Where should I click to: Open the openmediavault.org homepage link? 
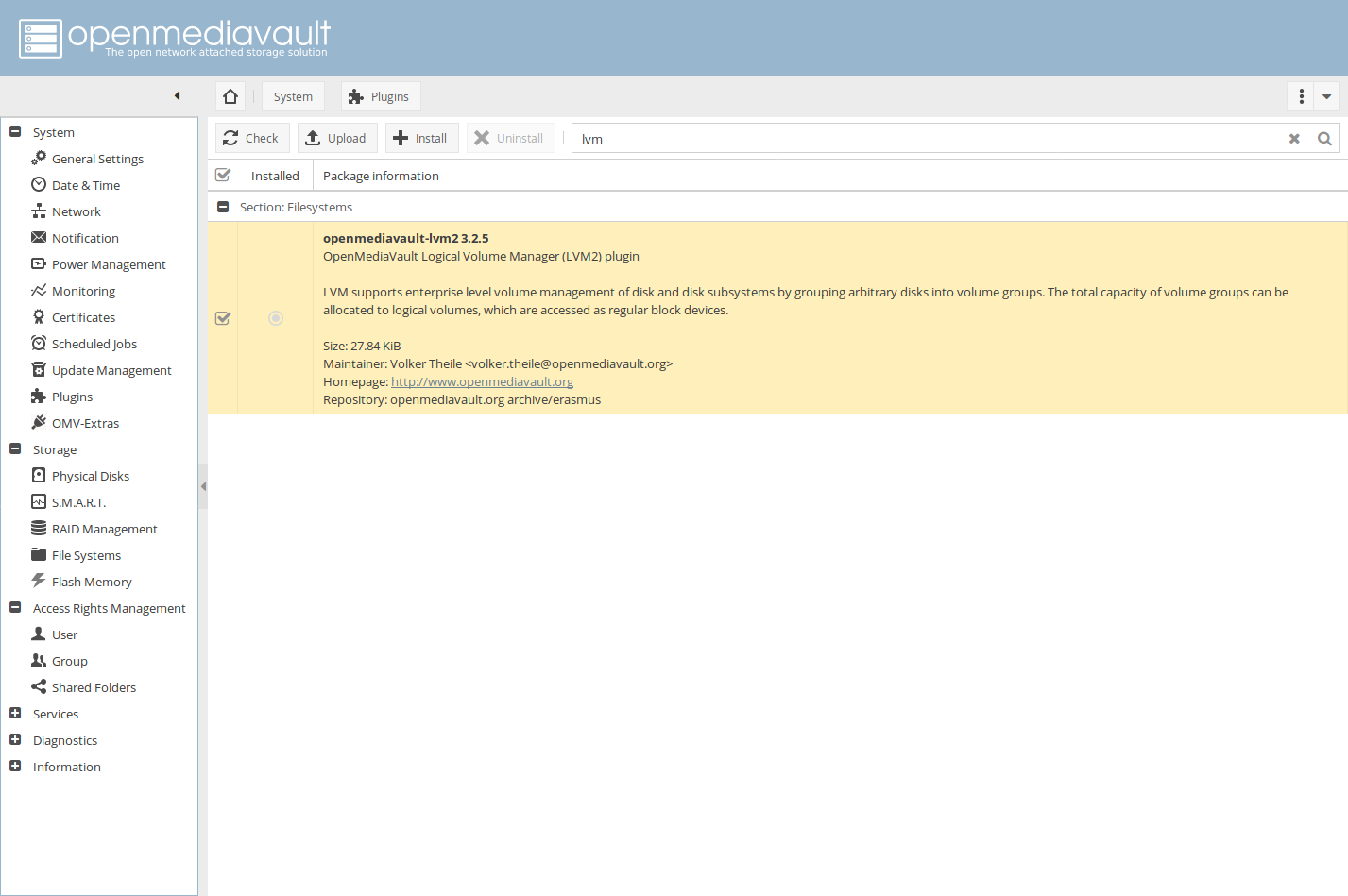(x=482, y=381)
